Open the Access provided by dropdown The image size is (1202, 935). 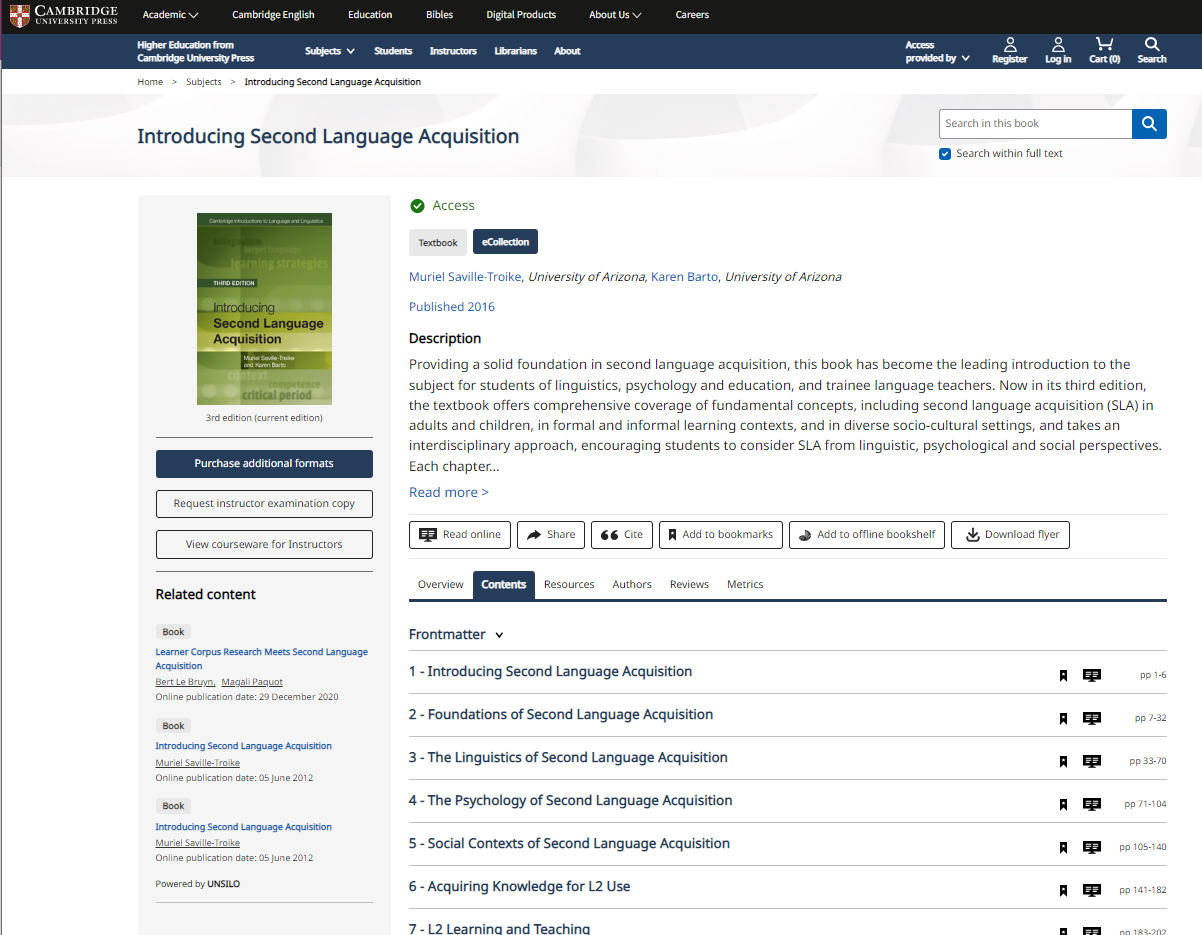pyautogui.click(x=936, y=51)
